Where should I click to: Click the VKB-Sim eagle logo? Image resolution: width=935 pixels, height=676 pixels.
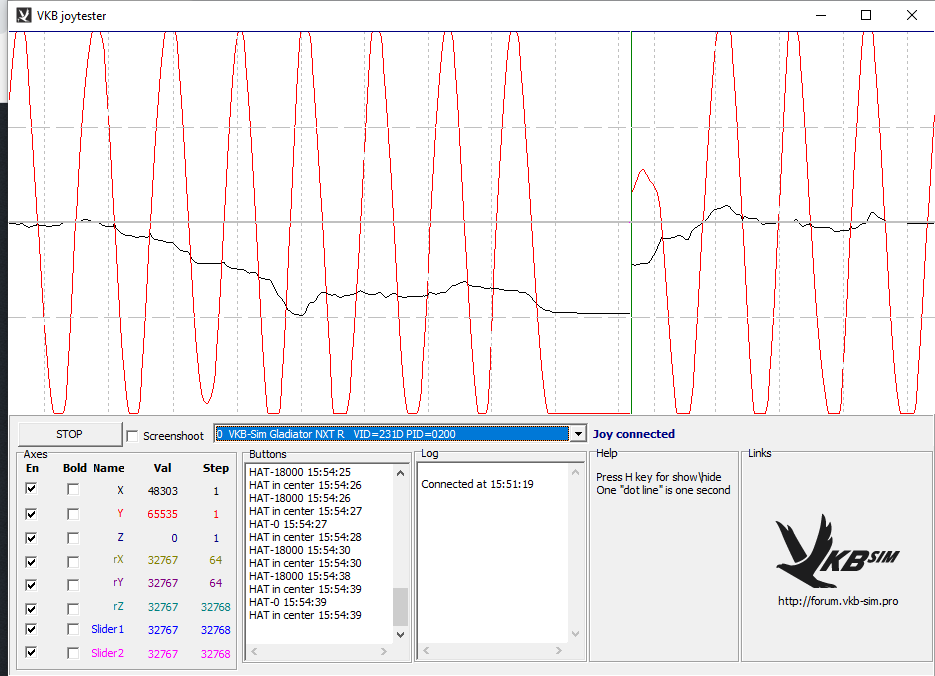click(x=836, y=551)
